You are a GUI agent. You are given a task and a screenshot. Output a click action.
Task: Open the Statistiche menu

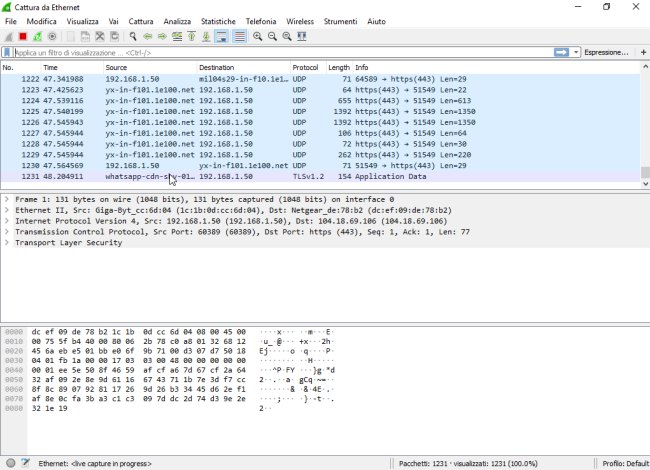coord(218,21)
